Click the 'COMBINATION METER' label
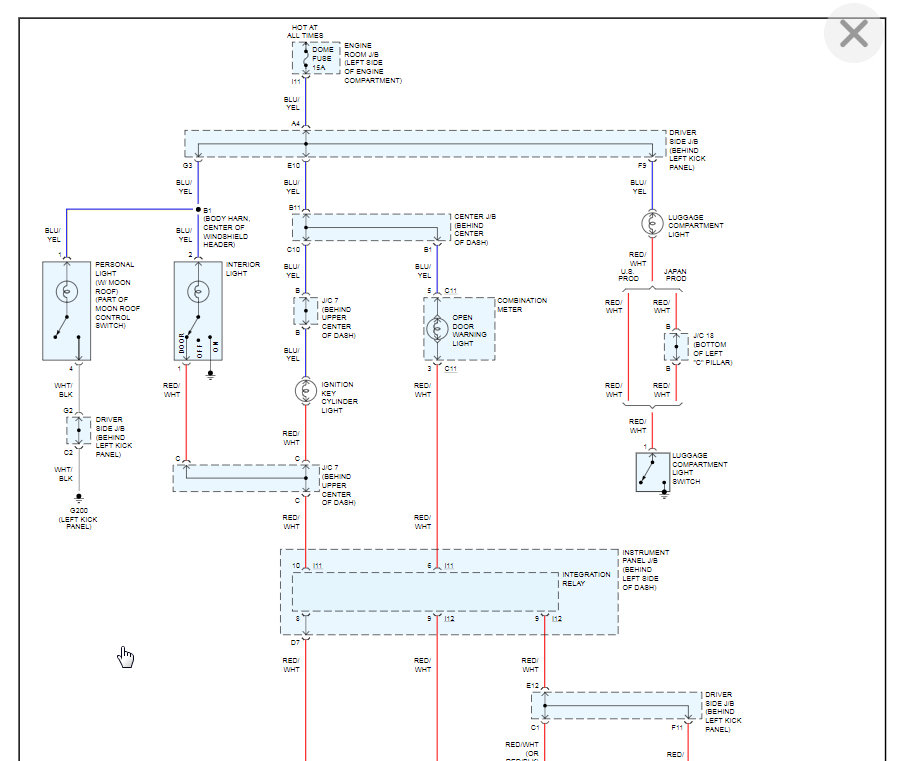The image size is (903, 761). click(522, 305)
